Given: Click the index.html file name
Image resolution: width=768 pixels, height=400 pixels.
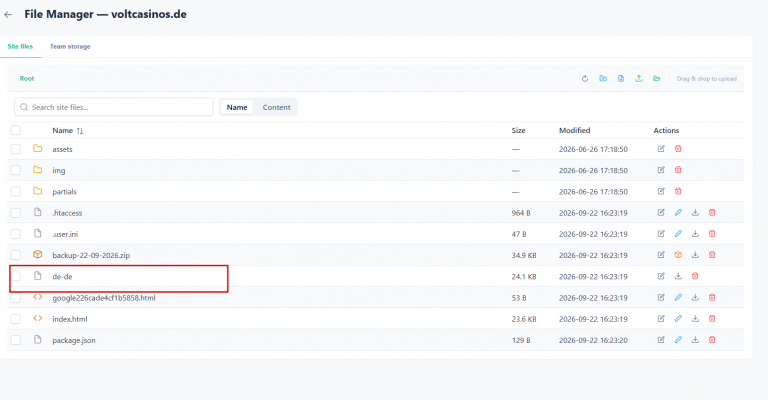Looking at the screenshot, I should click(70, 319).
